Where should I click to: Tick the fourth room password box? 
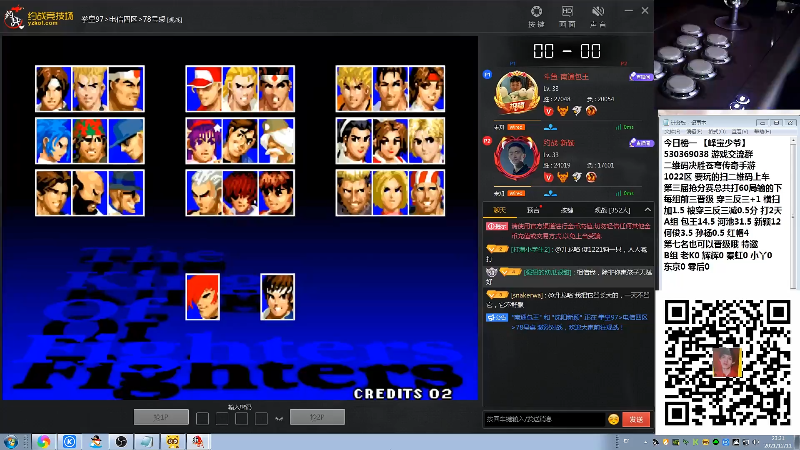click(261, 419)
